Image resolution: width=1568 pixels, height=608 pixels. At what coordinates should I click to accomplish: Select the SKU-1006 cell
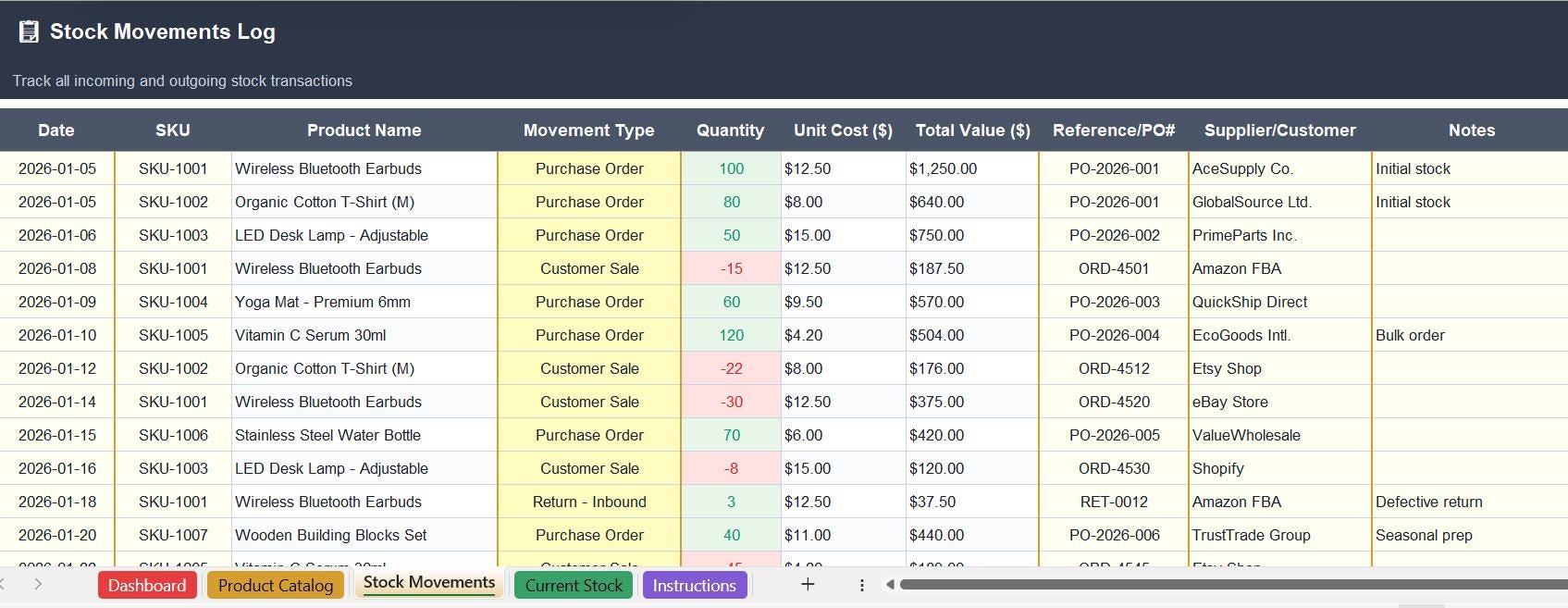pos(173,435)
